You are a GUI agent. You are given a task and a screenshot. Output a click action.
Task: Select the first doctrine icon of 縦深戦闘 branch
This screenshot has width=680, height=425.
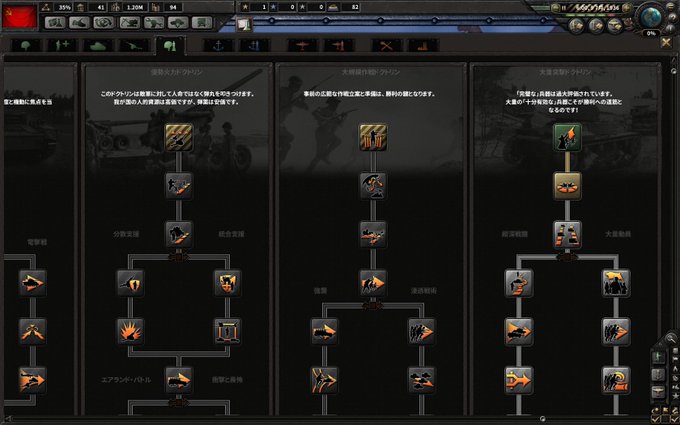tap(519, 283)
